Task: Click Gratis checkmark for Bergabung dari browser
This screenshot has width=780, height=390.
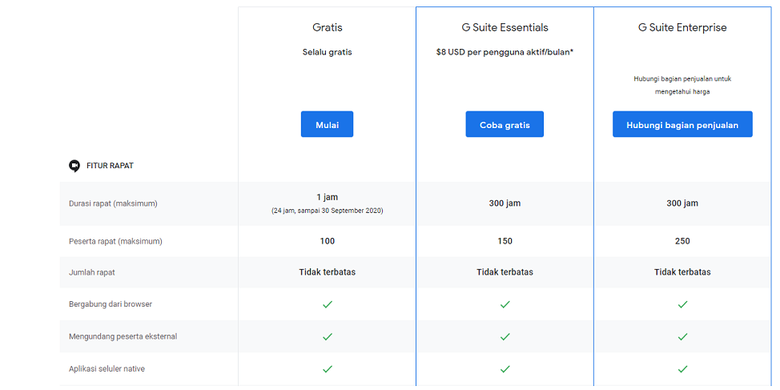Action: 327,304
